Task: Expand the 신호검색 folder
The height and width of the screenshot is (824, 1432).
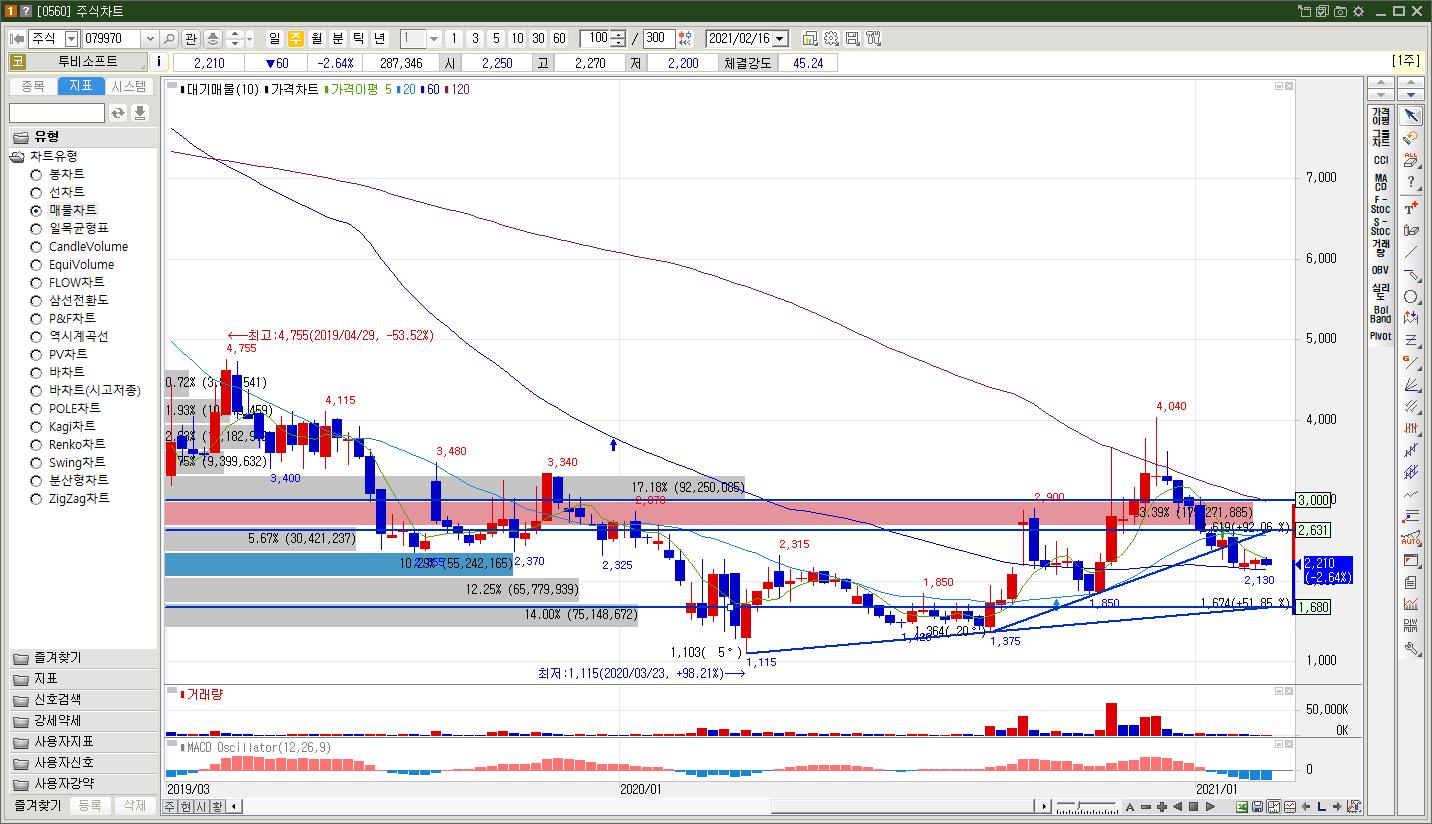Action: pyautogui.click(x=83, y=700)
